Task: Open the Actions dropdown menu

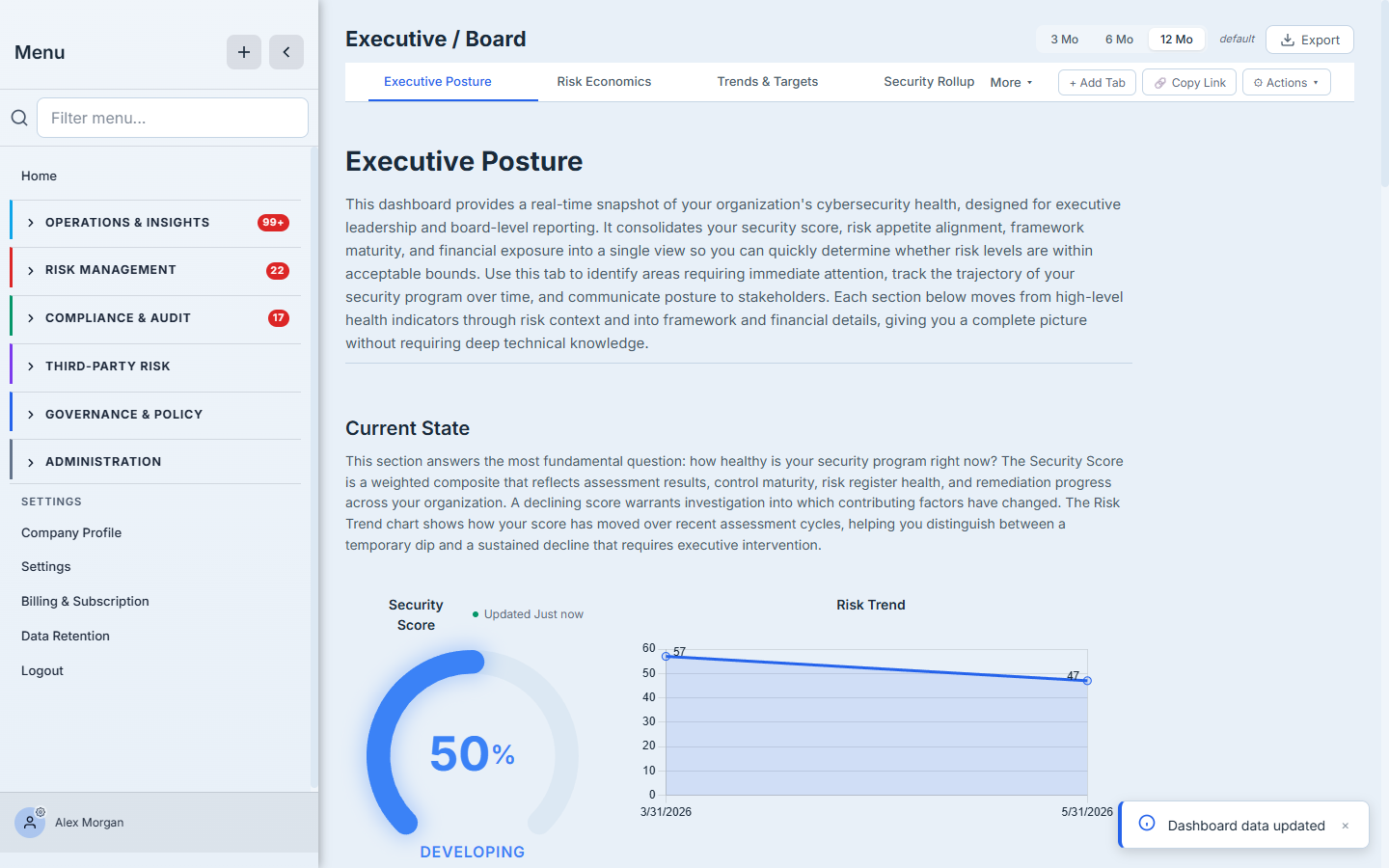Action: pos(1287,83)
